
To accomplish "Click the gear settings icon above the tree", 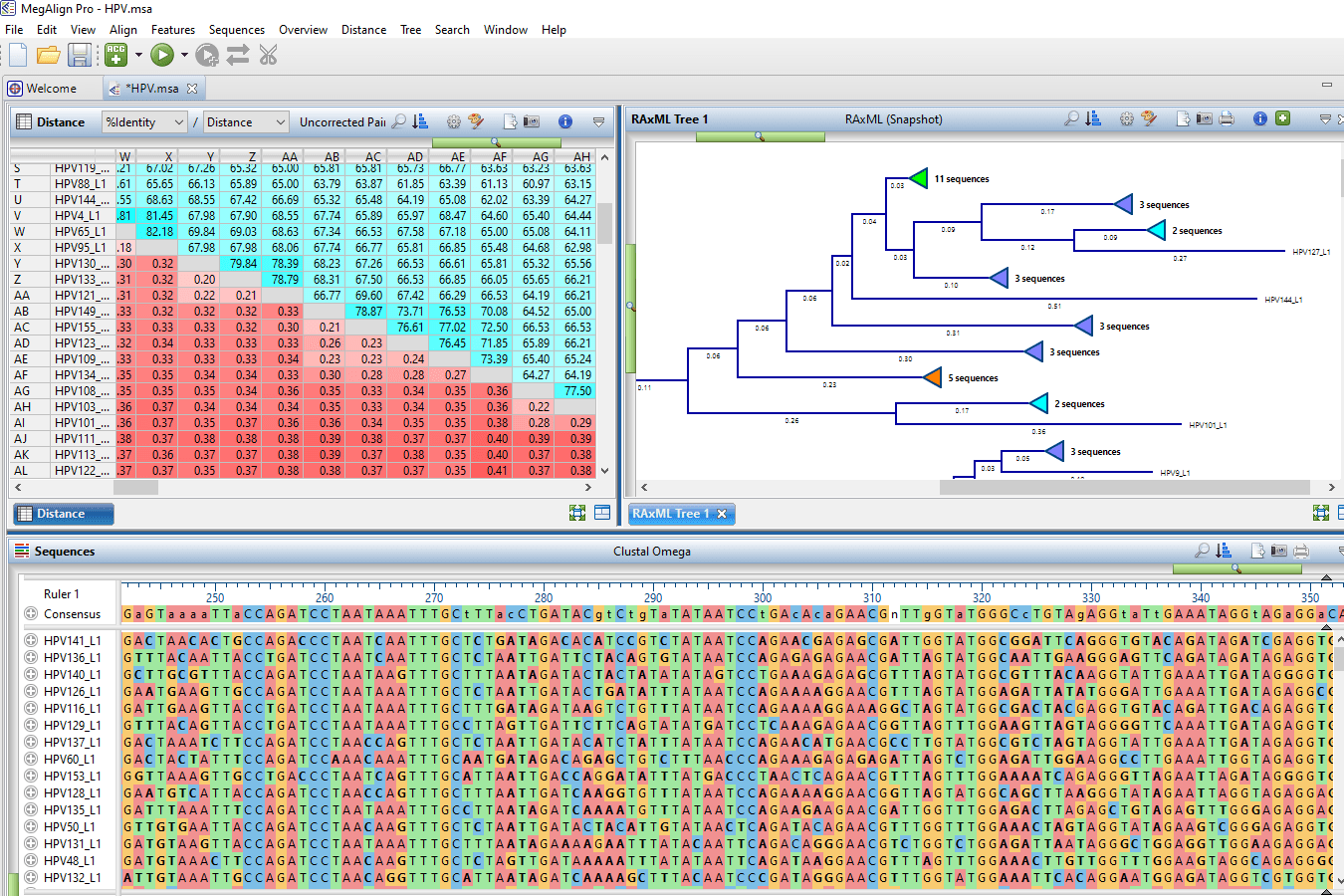I will 1124,117.
